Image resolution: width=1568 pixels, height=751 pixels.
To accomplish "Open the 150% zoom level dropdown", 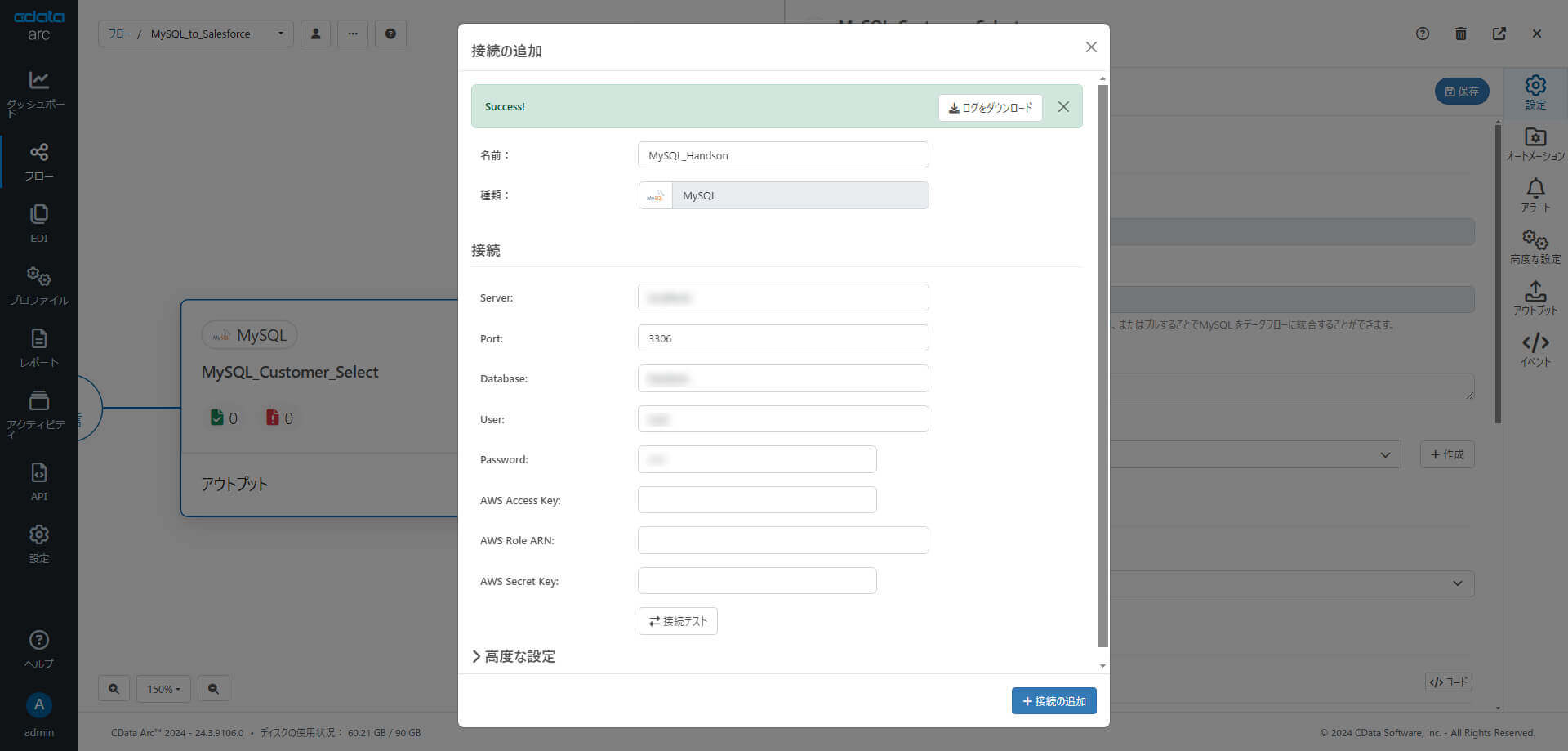I will 163,689.
